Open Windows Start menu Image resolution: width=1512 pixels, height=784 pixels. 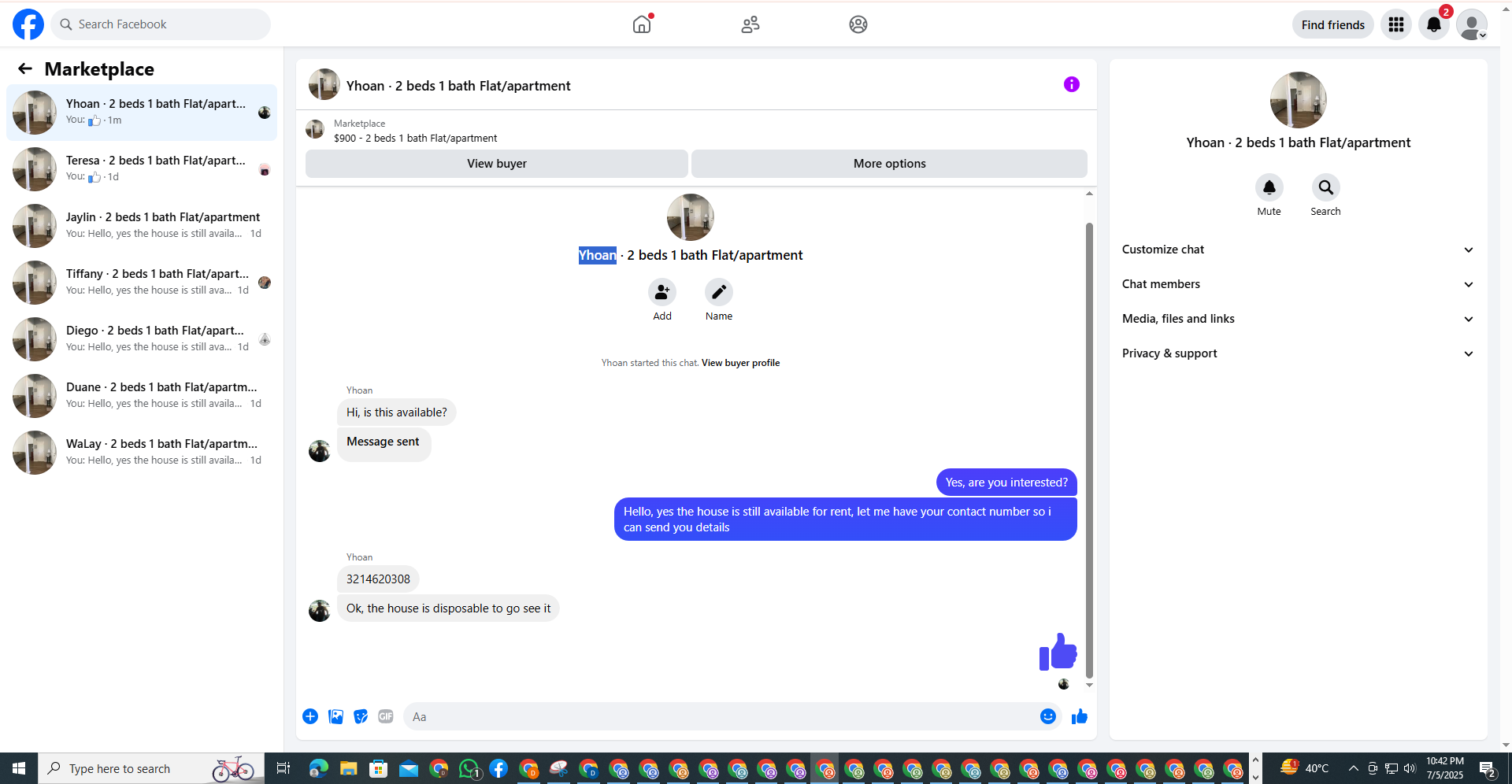click(19, 768)
